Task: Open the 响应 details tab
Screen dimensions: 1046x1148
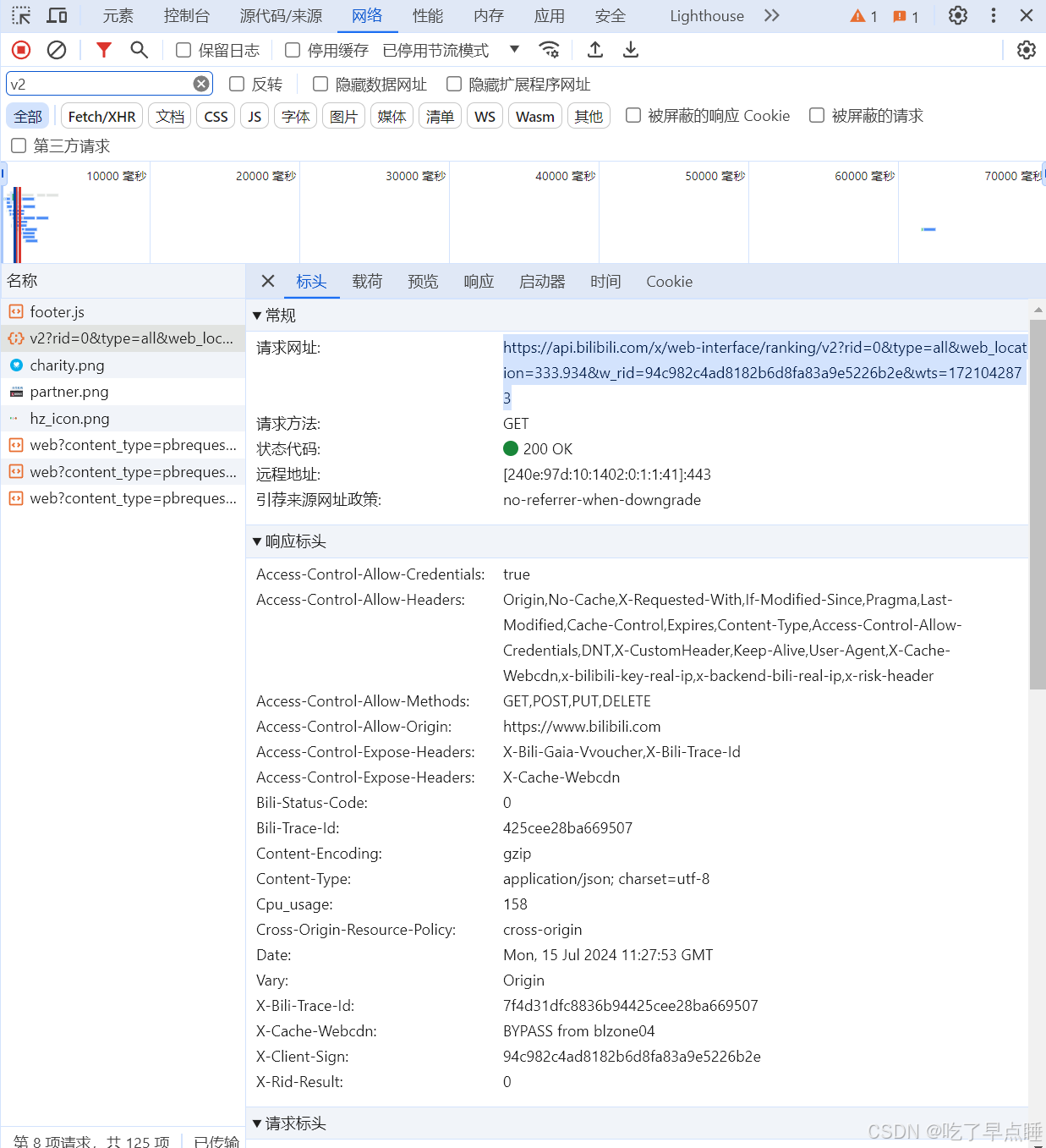Action: pyautogui.click(x=479, y=281)
